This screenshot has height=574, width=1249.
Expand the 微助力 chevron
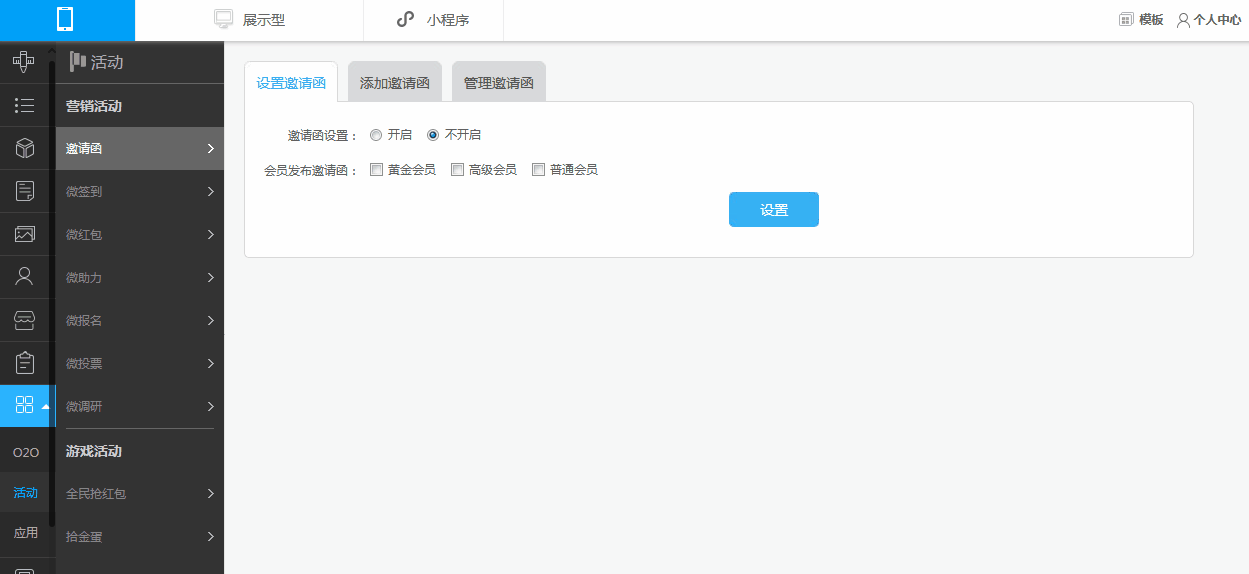click(211, 278)
